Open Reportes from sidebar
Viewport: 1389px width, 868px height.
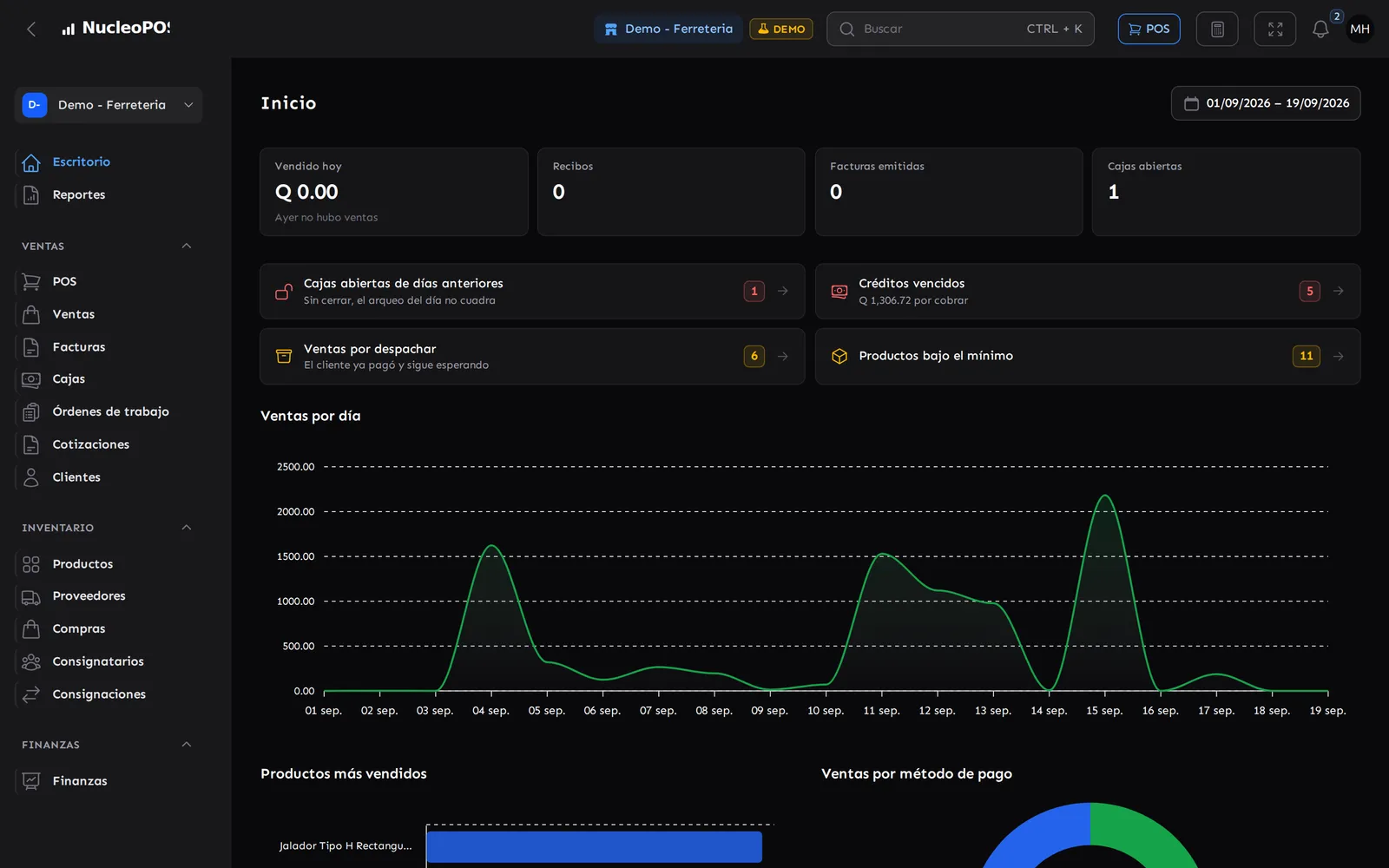coord(79,195)
